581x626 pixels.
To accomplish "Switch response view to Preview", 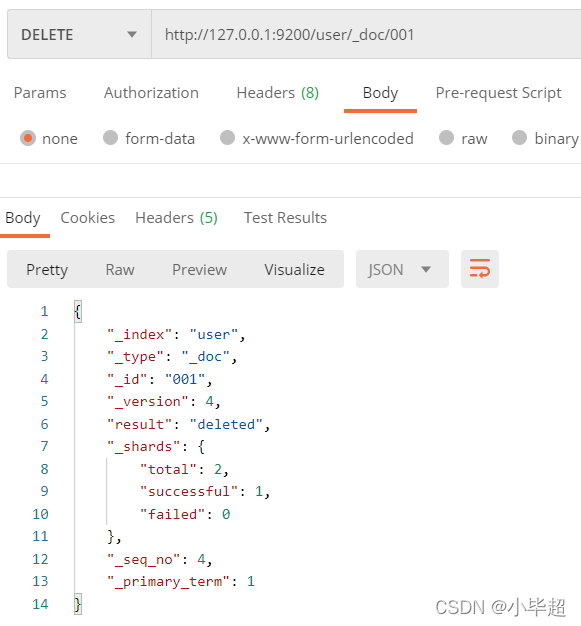I will [199, 269].
